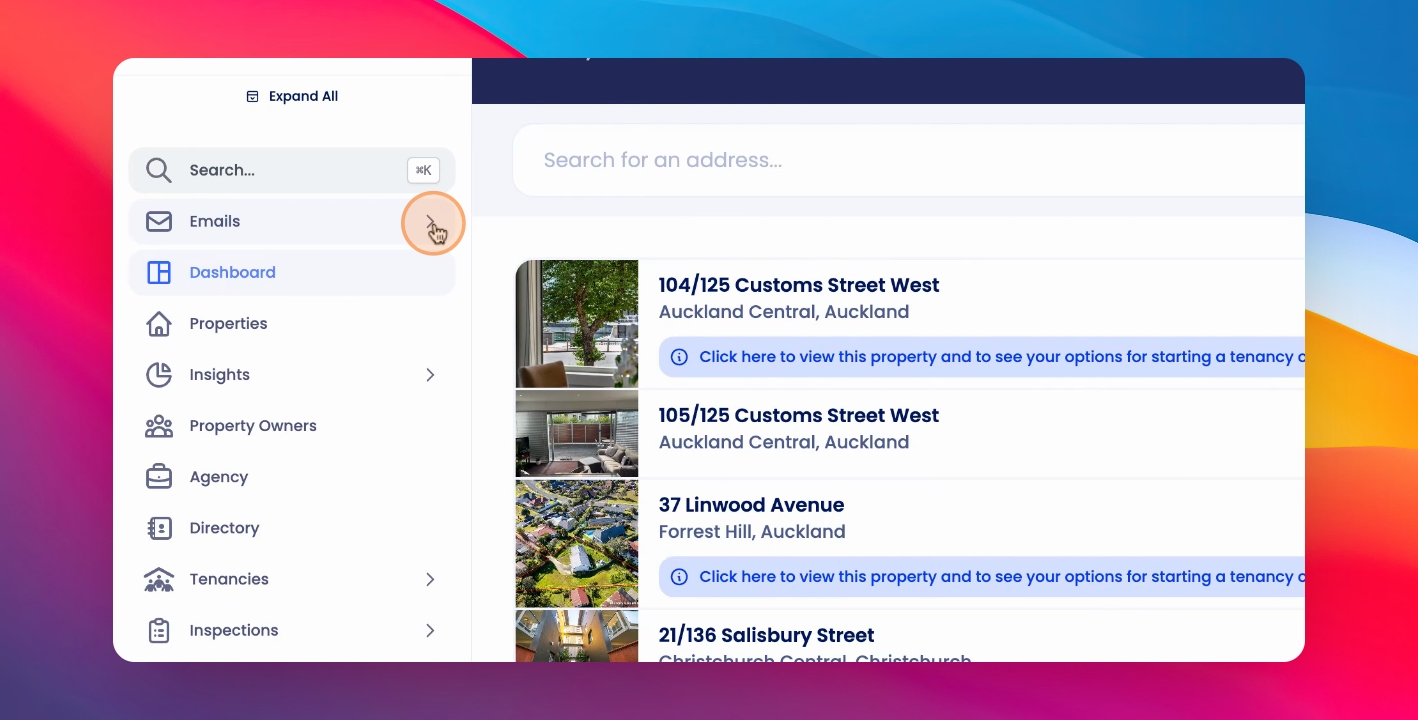
Task: Click the Expand All icon
Action: pos(252,97)
